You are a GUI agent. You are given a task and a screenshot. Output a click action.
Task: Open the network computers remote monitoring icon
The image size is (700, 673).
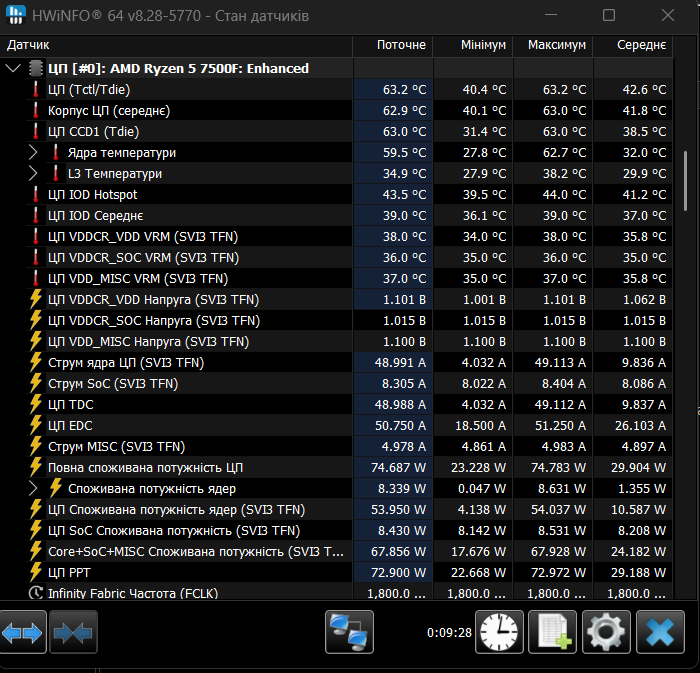click(349, 634)
